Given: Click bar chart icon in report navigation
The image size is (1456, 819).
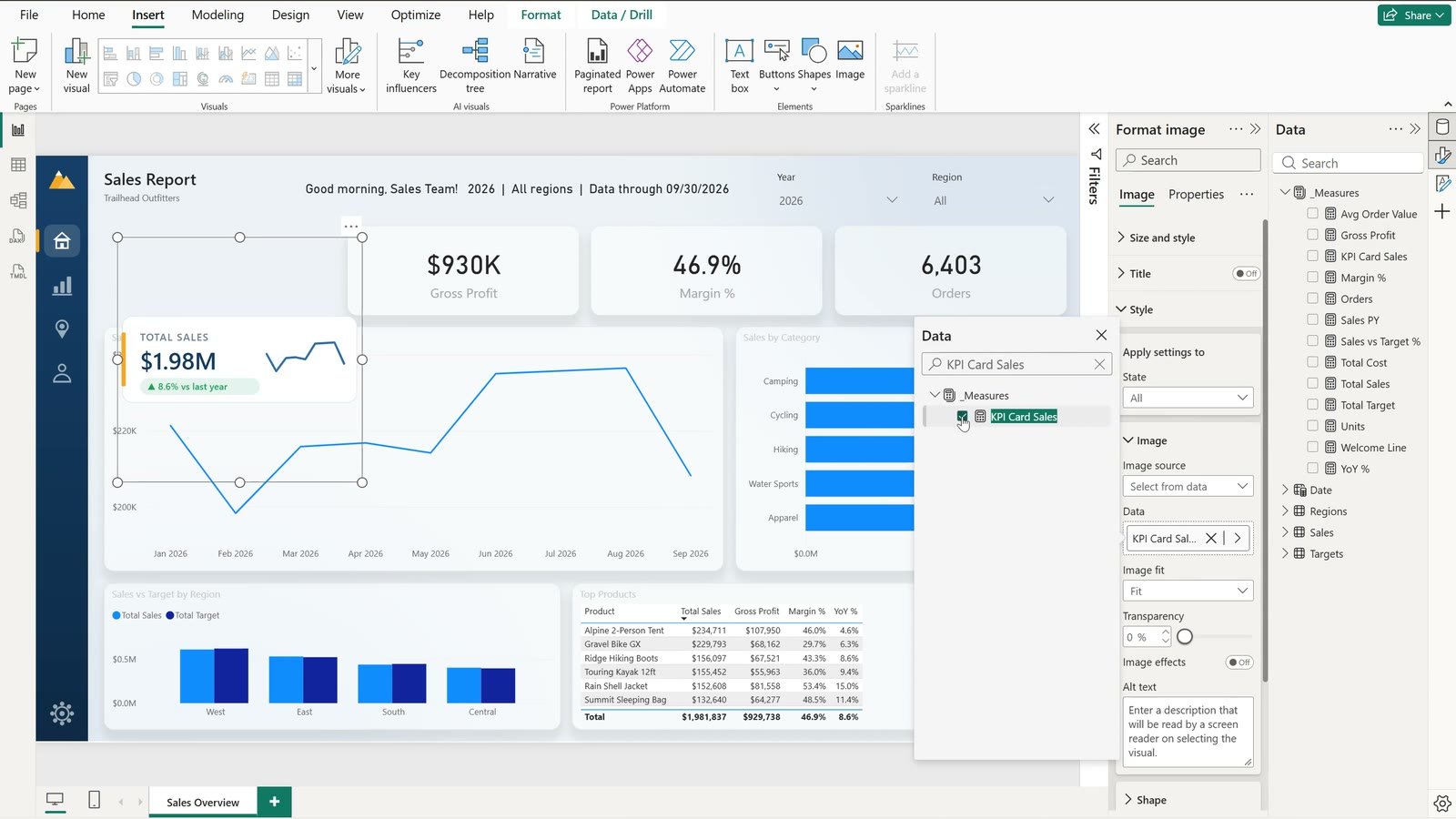Looking at the screenshot, I should point(62,286).
